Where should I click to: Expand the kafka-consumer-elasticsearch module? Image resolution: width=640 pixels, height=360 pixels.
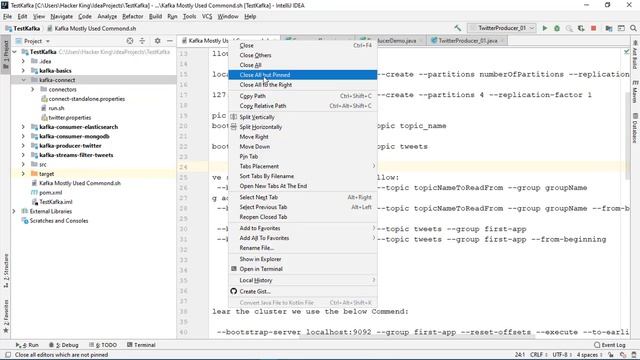coord(23,127)
